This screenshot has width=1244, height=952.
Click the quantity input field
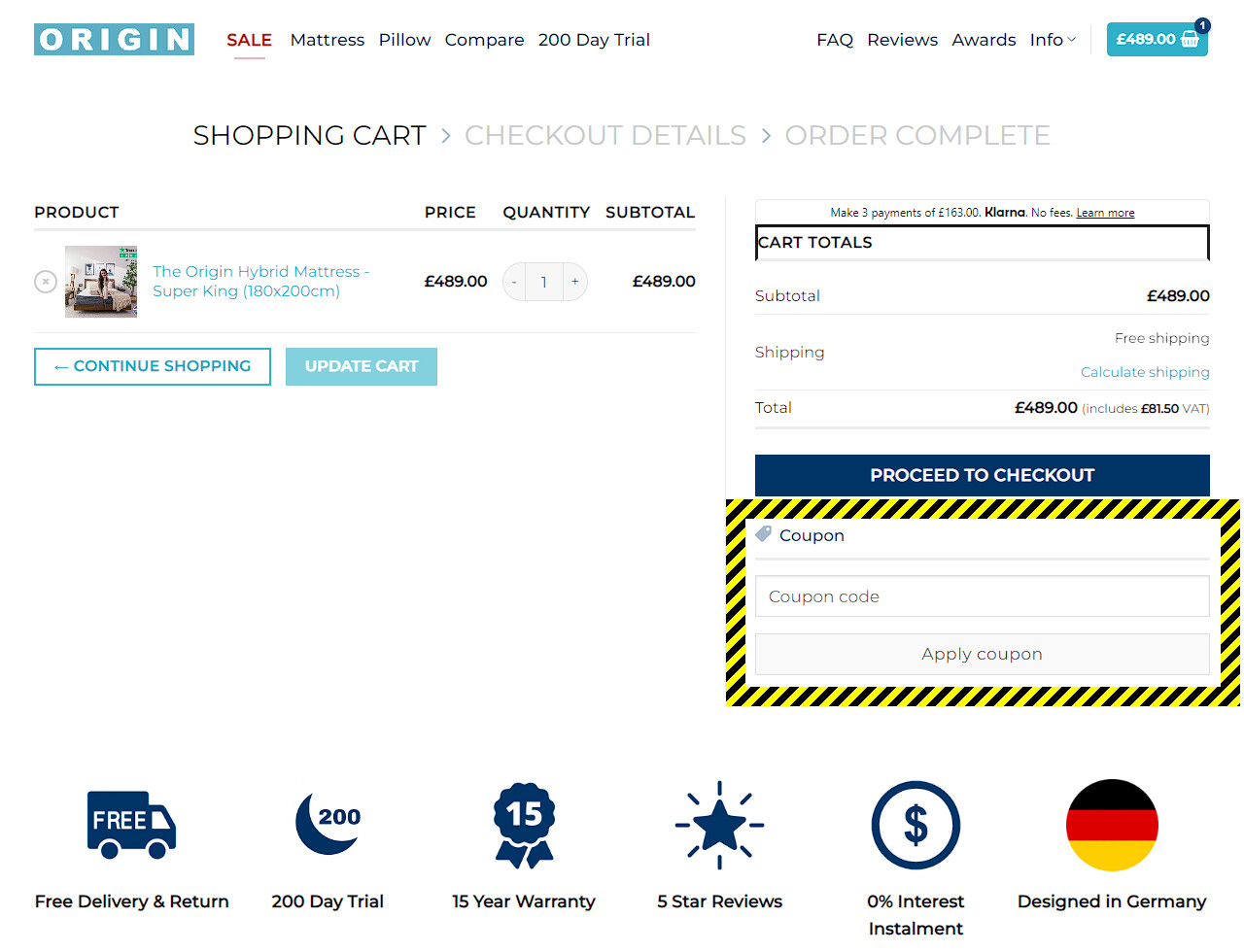[x=544, y=282]
